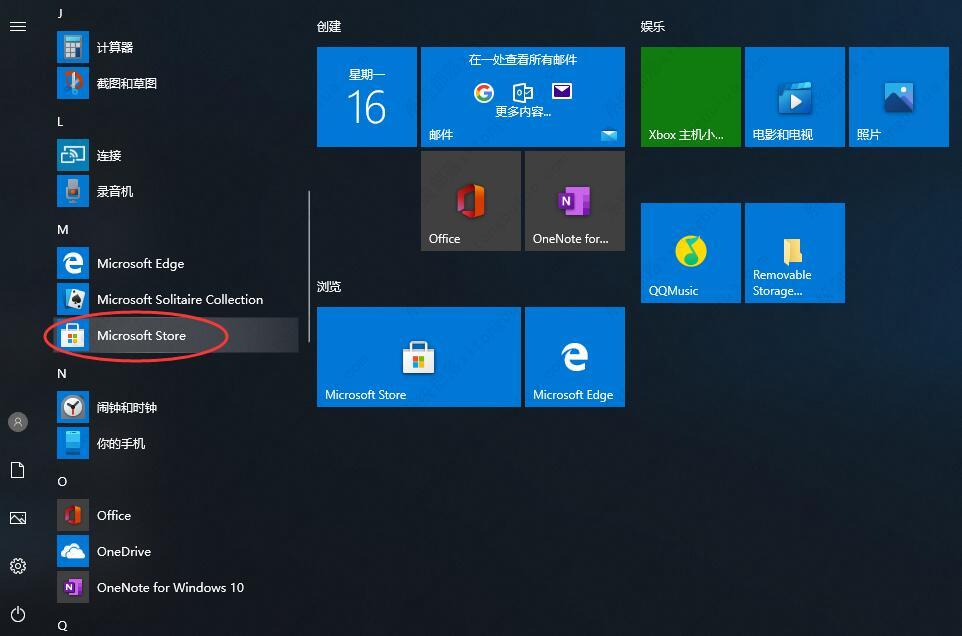Open the 闹钟和时钟 alarms app
The width and height of the screenshot is (962, 636).
[126, 407]
